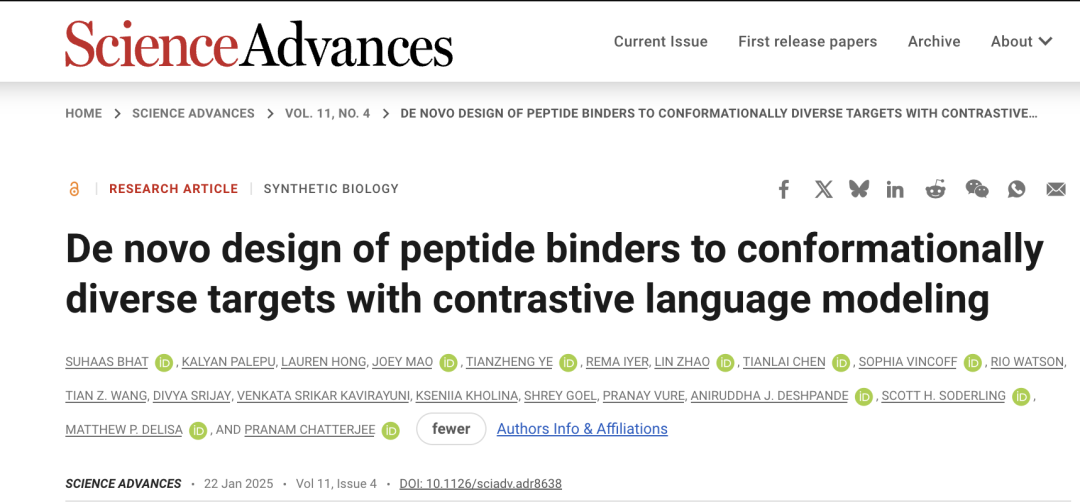This screenshot has width=1080, height=503.
Task: Go to Home breadcrumb
Action: (83, 114)
